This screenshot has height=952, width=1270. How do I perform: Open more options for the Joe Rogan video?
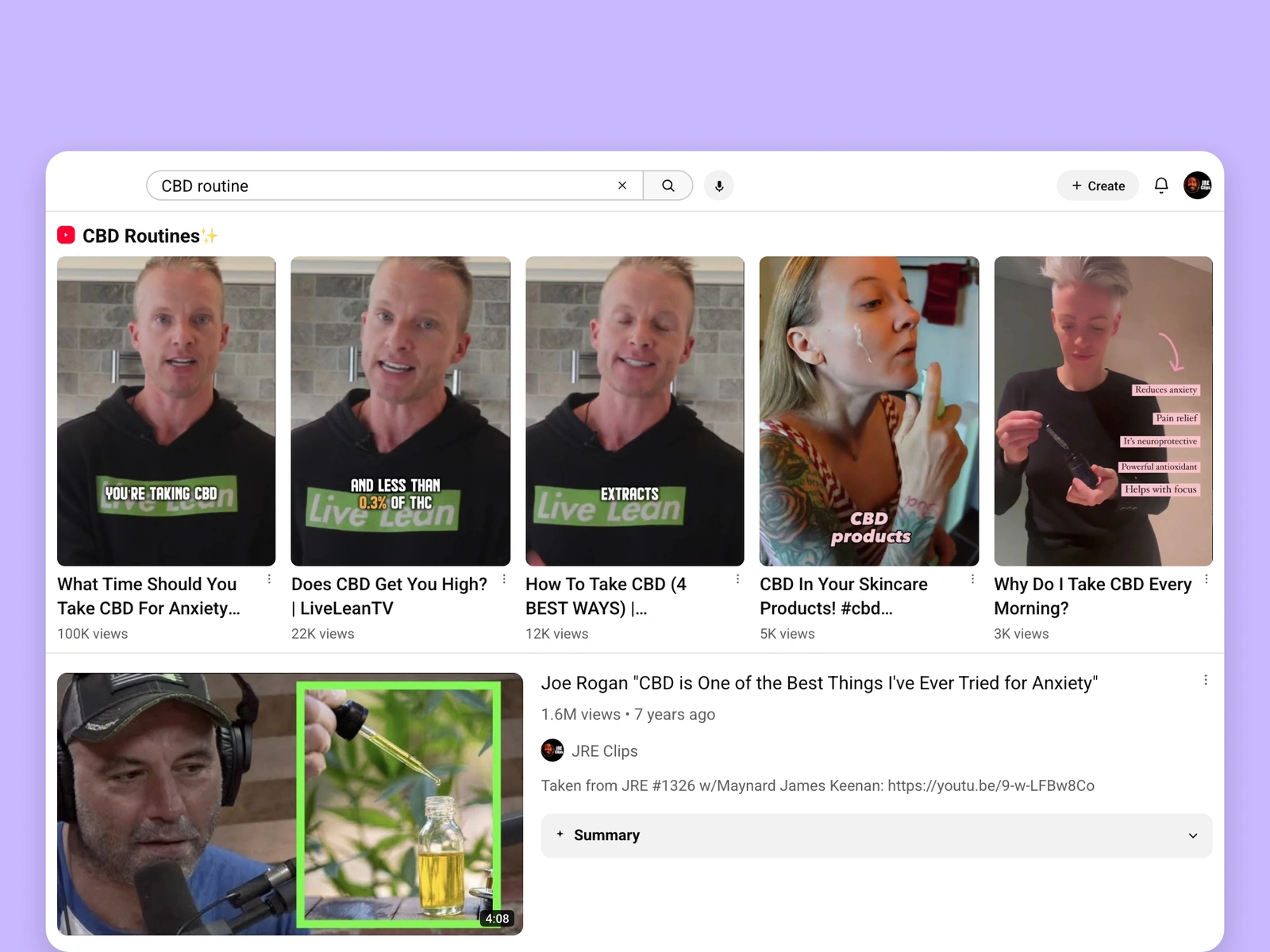pos(1206,681)
